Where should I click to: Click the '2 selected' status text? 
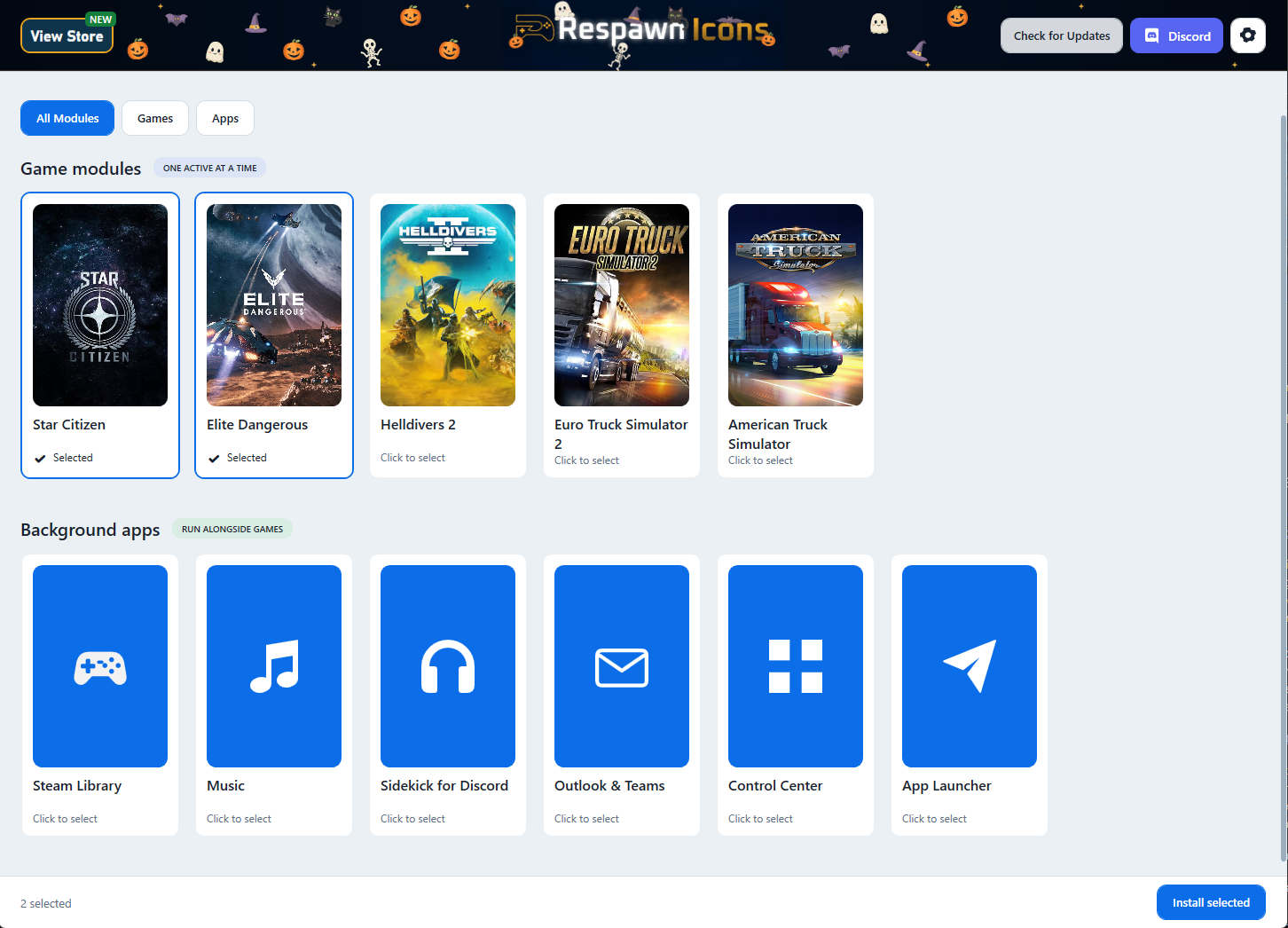click(x=46, y=903)
